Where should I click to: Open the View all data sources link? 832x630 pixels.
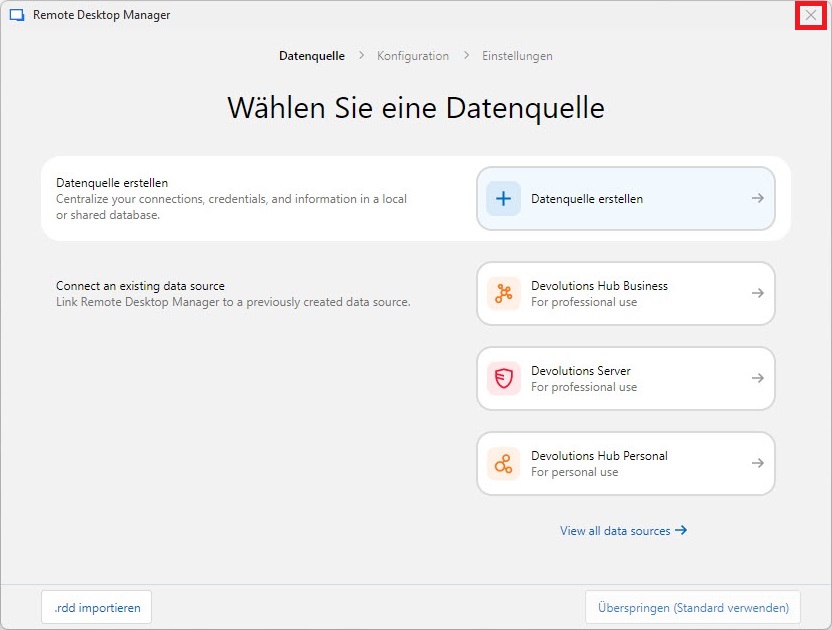click(615, 531)
